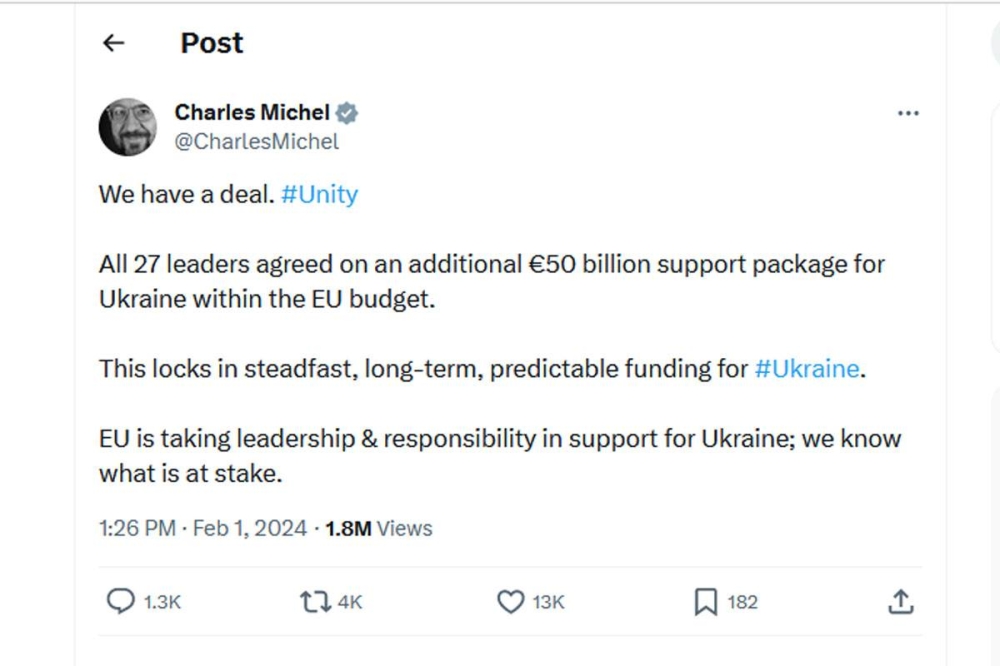
Task: Click the 4K reposts count
Action: [350, 602]
